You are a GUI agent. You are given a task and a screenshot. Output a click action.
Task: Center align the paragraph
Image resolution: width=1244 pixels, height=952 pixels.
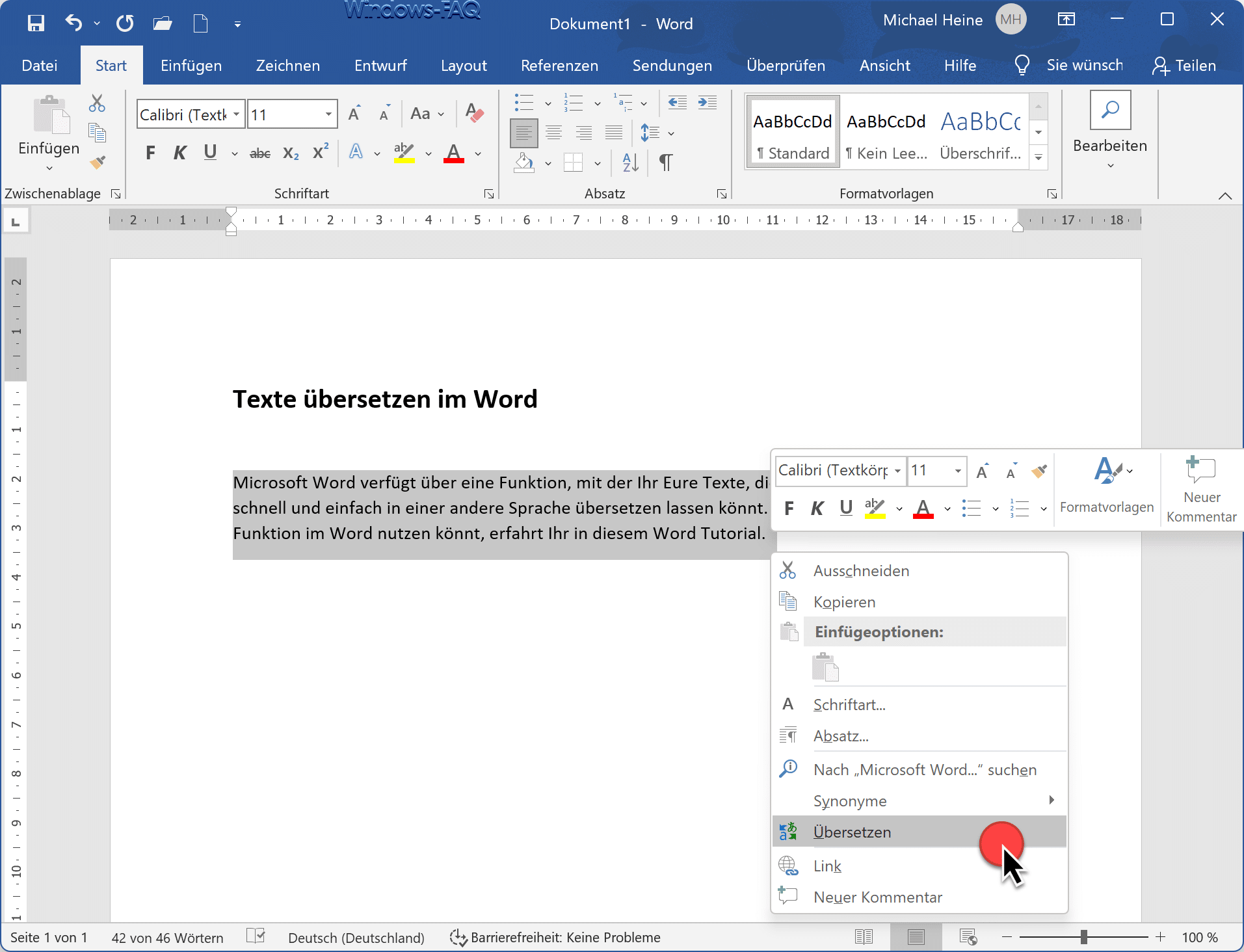[554, 133]
